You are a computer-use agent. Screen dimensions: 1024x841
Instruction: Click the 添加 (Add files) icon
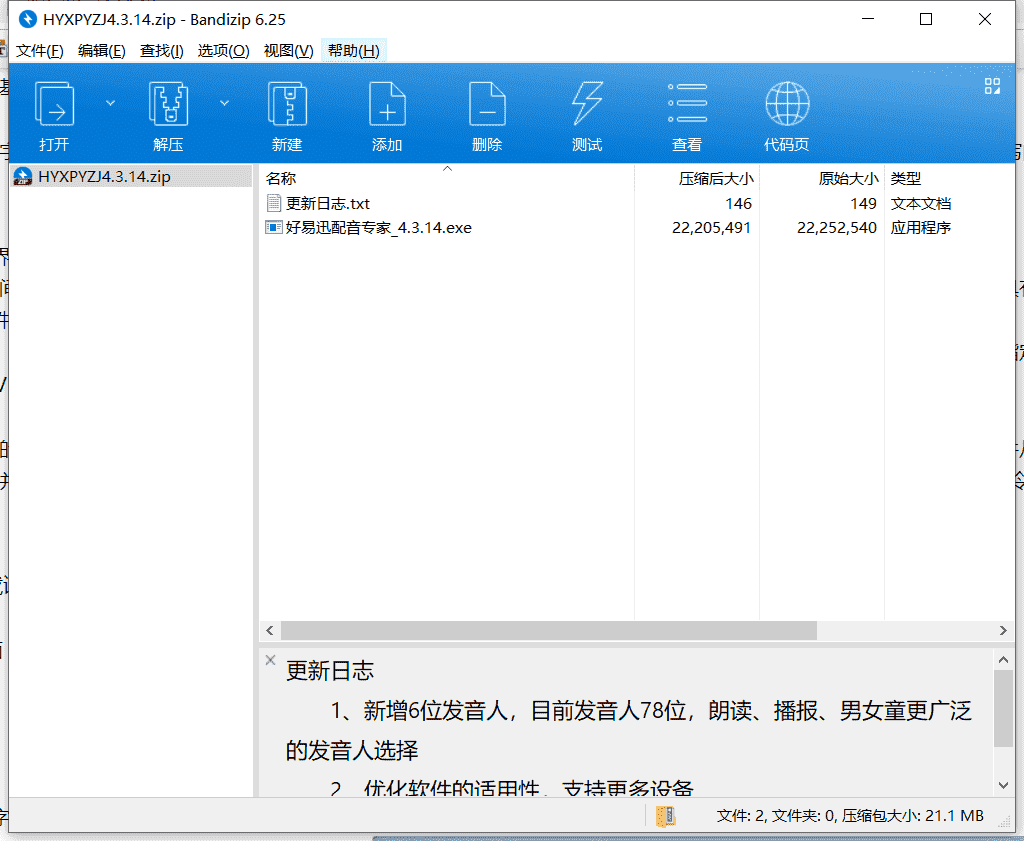[387, 104]
